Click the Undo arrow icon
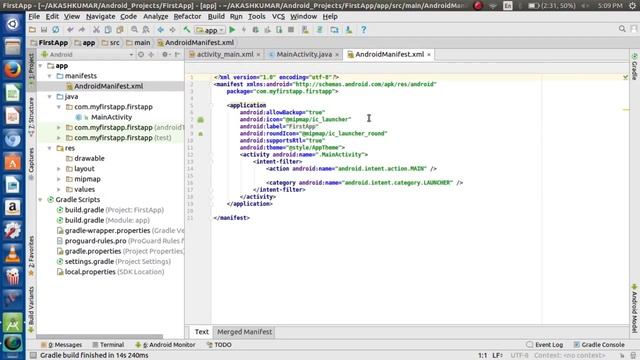The width and height of the screenshot is (640, 360). (70, 29)
